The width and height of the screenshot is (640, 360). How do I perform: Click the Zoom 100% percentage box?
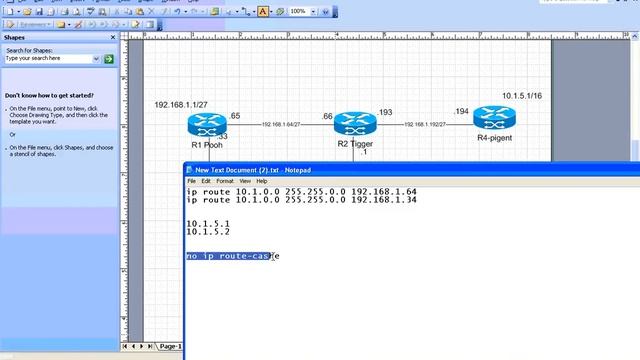299,11
